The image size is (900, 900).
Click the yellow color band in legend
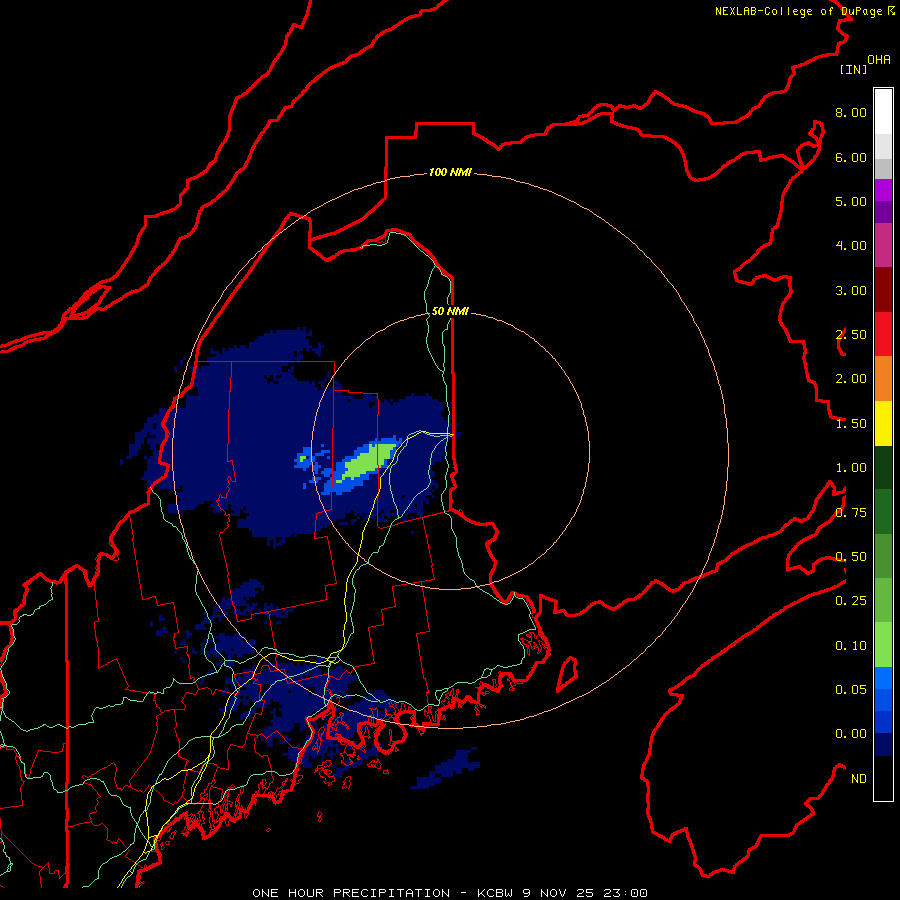coord(883,423)
